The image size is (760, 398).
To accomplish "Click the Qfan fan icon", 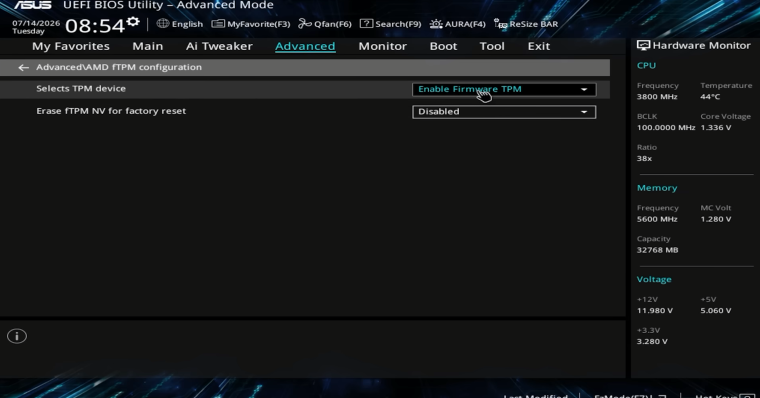I will pyautogui.click(x=304, y=23).
